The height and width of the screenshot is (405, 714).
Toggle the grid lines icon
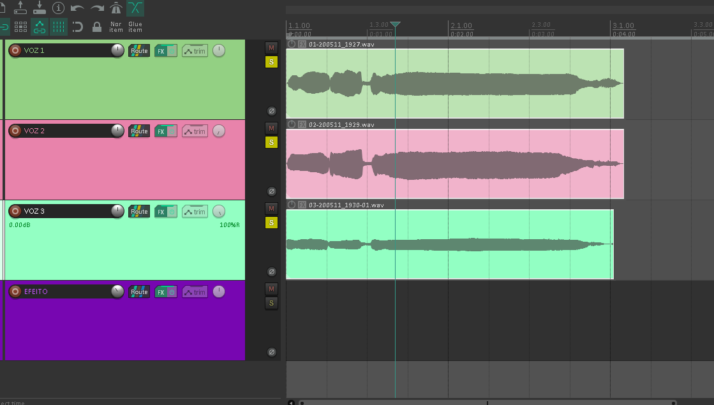(x=58, y=27)
